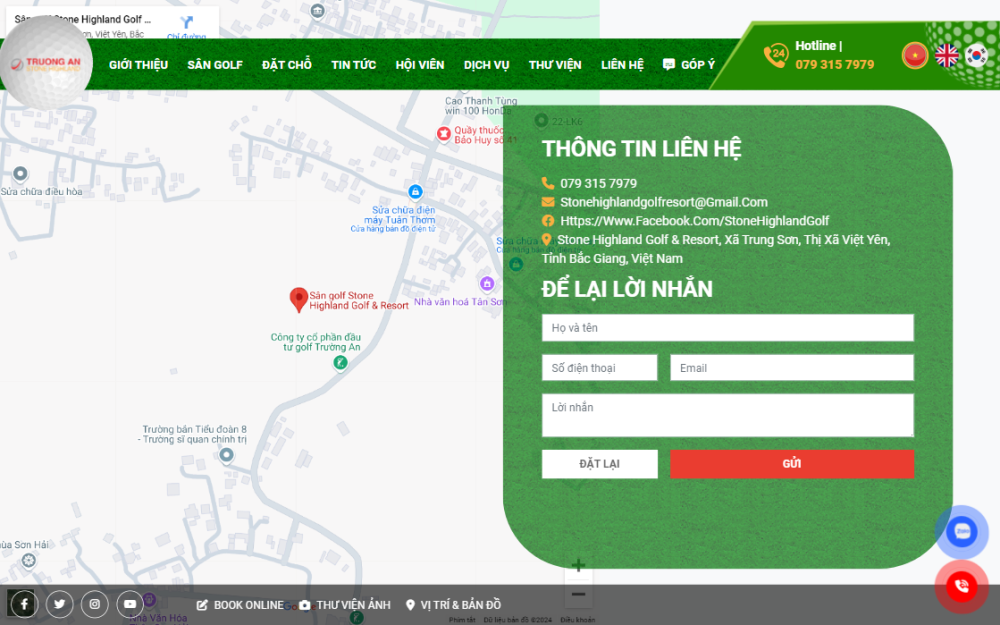Focus the Số điện thoại input field
1000x625 pixels.
pos(599,368)
